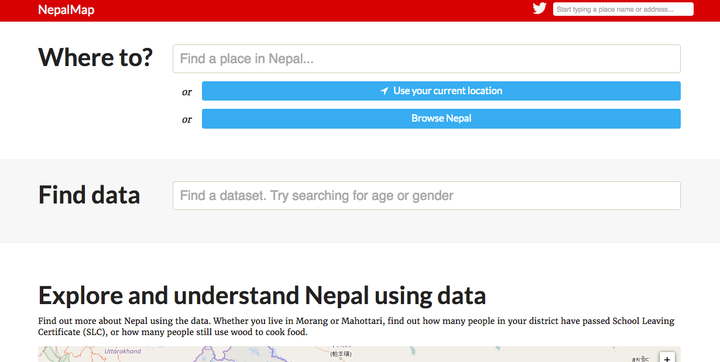Open the Twitter bird icon link
720x362 pixels.
540,9
